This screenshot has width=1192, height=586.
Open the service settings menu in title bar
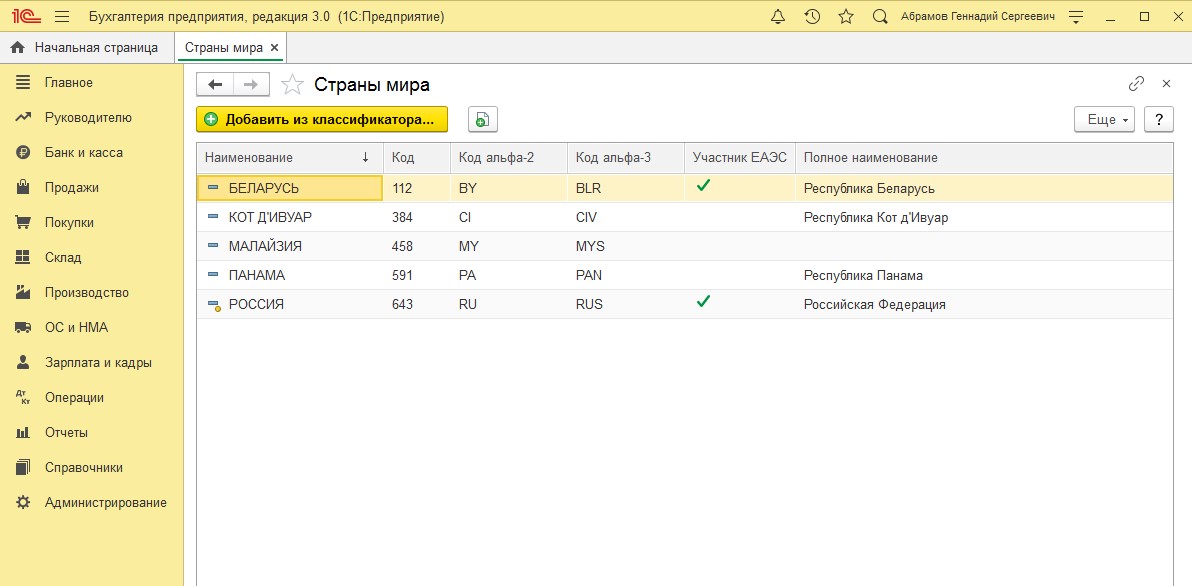(1076, 17)
